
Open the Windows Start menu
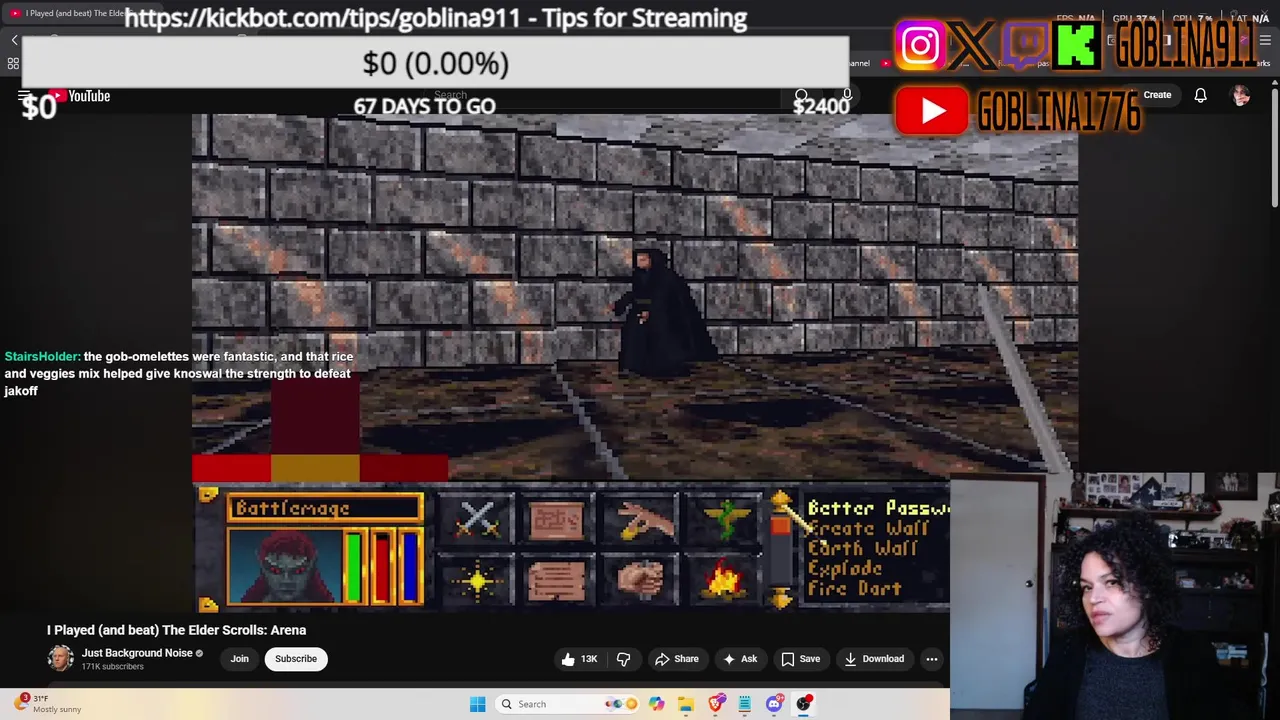tap(477, 704)
